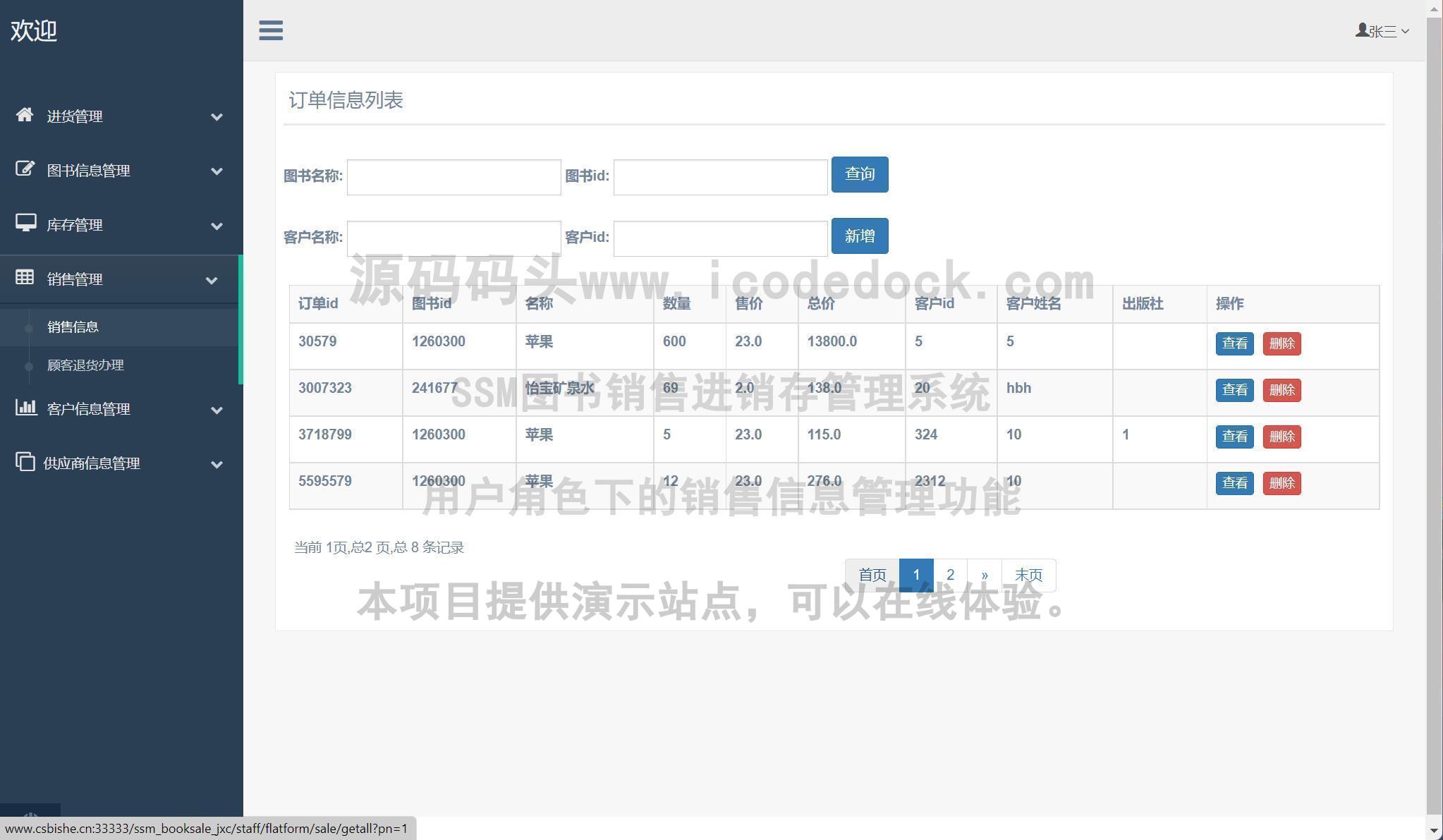Click the edit icon beside 图书信息管理
Image resolution: width=1443 pixels, height=840 pixels.
25,169
